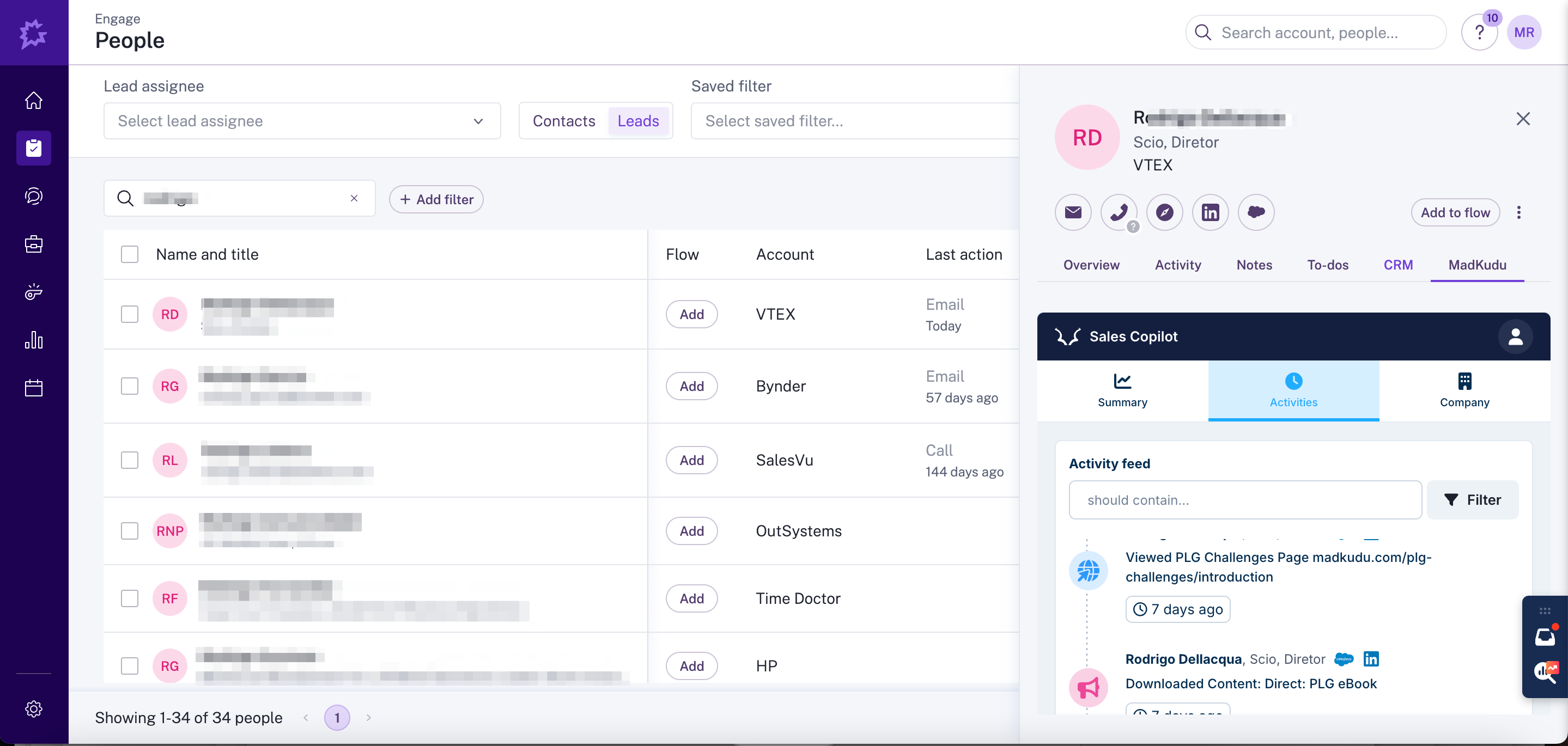The width and height of the screenshot is (1568, 746).
Task: Click the Add to flow button
Action: coord(1455,212)
